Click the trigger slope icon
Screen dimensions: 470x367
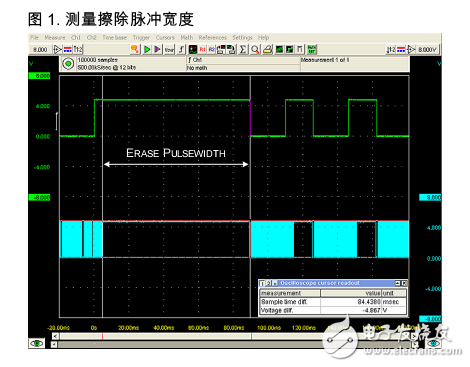click(181, 50)
